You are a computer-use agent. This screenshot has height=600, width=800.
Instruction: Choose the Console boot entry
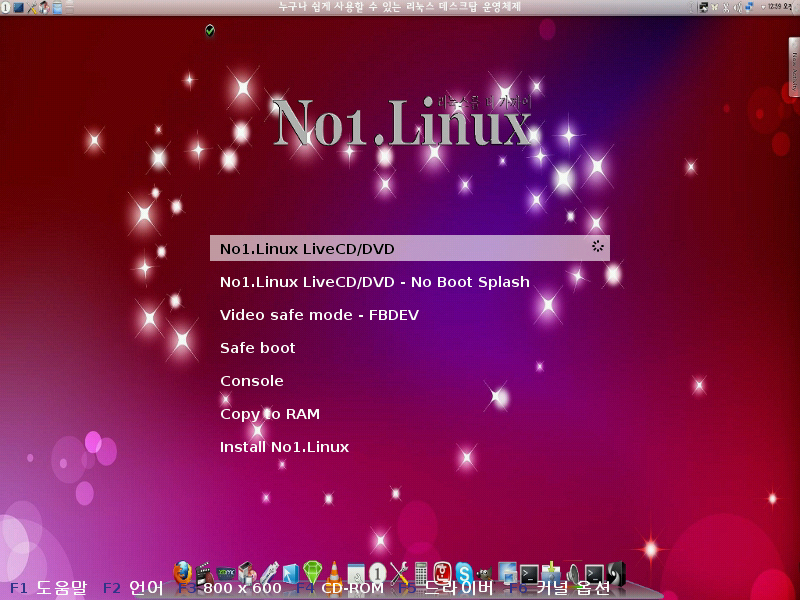(x=252, y=381)
